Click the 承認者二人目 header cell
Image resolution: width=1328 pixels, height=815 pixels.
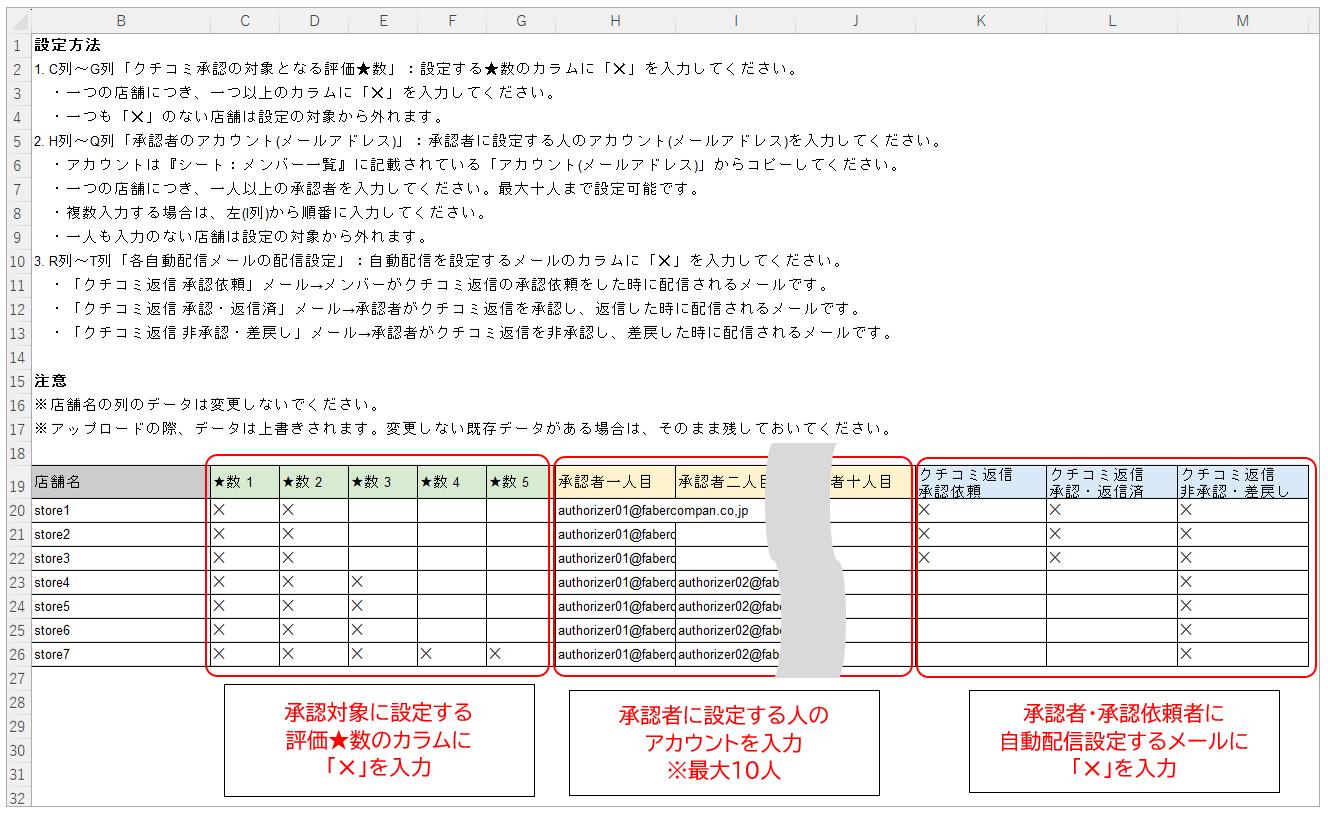(722, 482)
